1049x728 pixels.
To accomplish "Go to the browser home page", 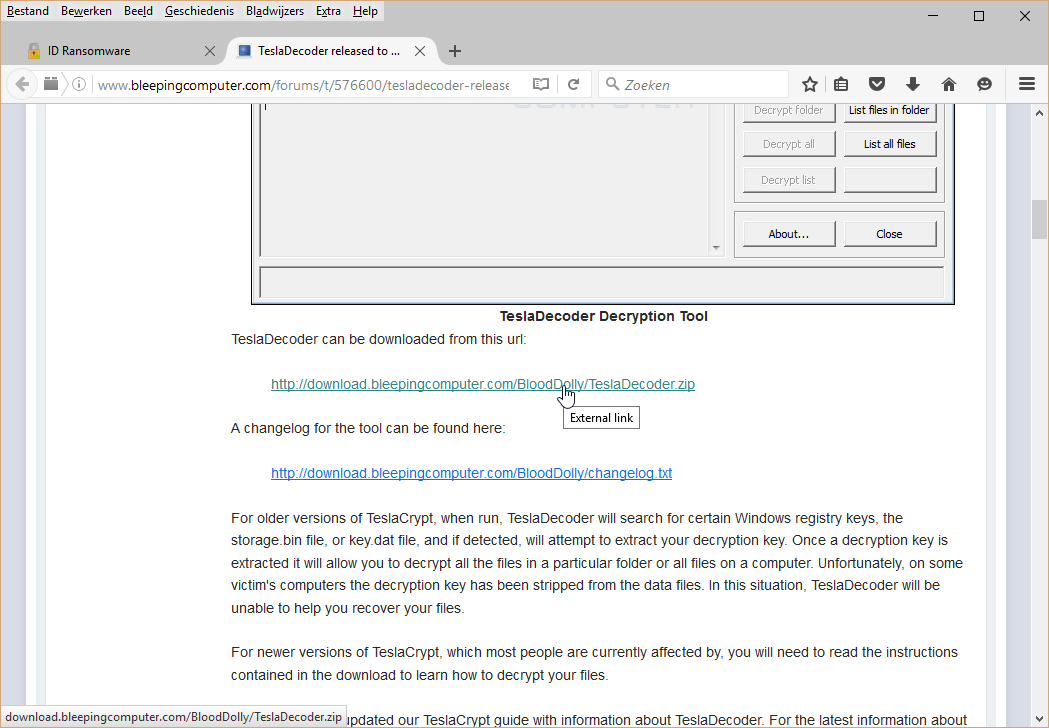I will point(949,85).
